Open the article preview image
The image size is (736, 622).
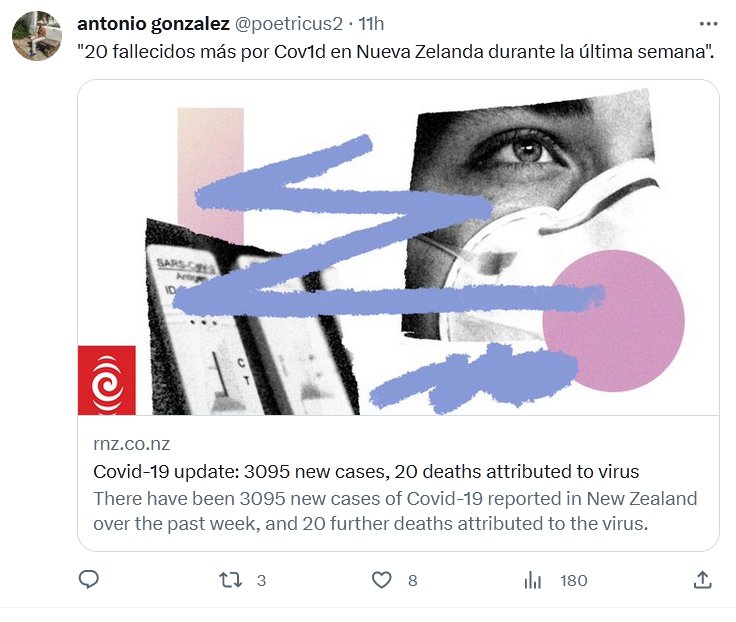(398, 248)
